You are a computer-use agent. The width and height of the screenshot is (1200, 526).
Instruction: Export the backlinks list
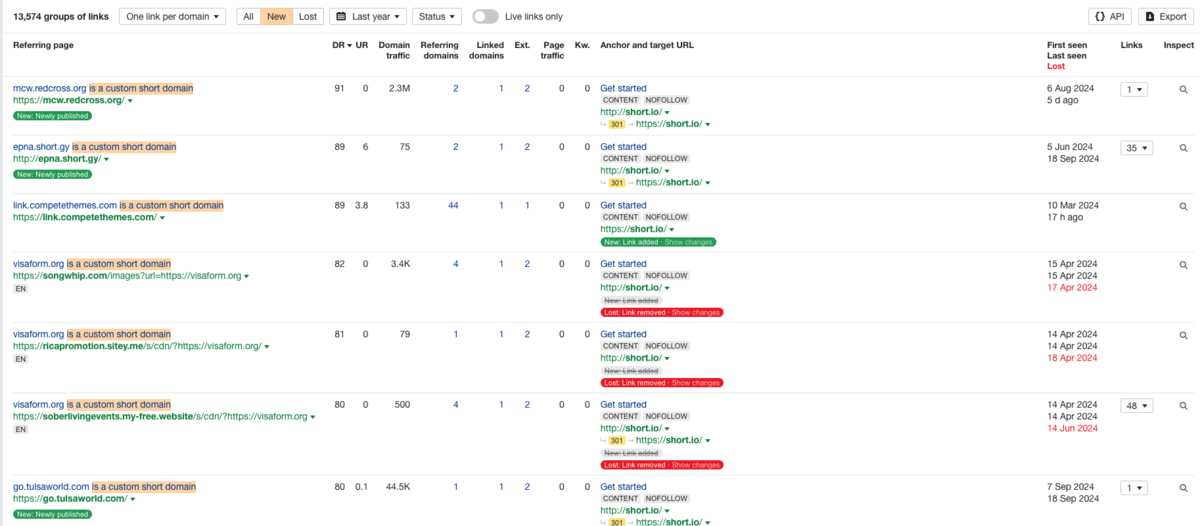pos(1164,17)
